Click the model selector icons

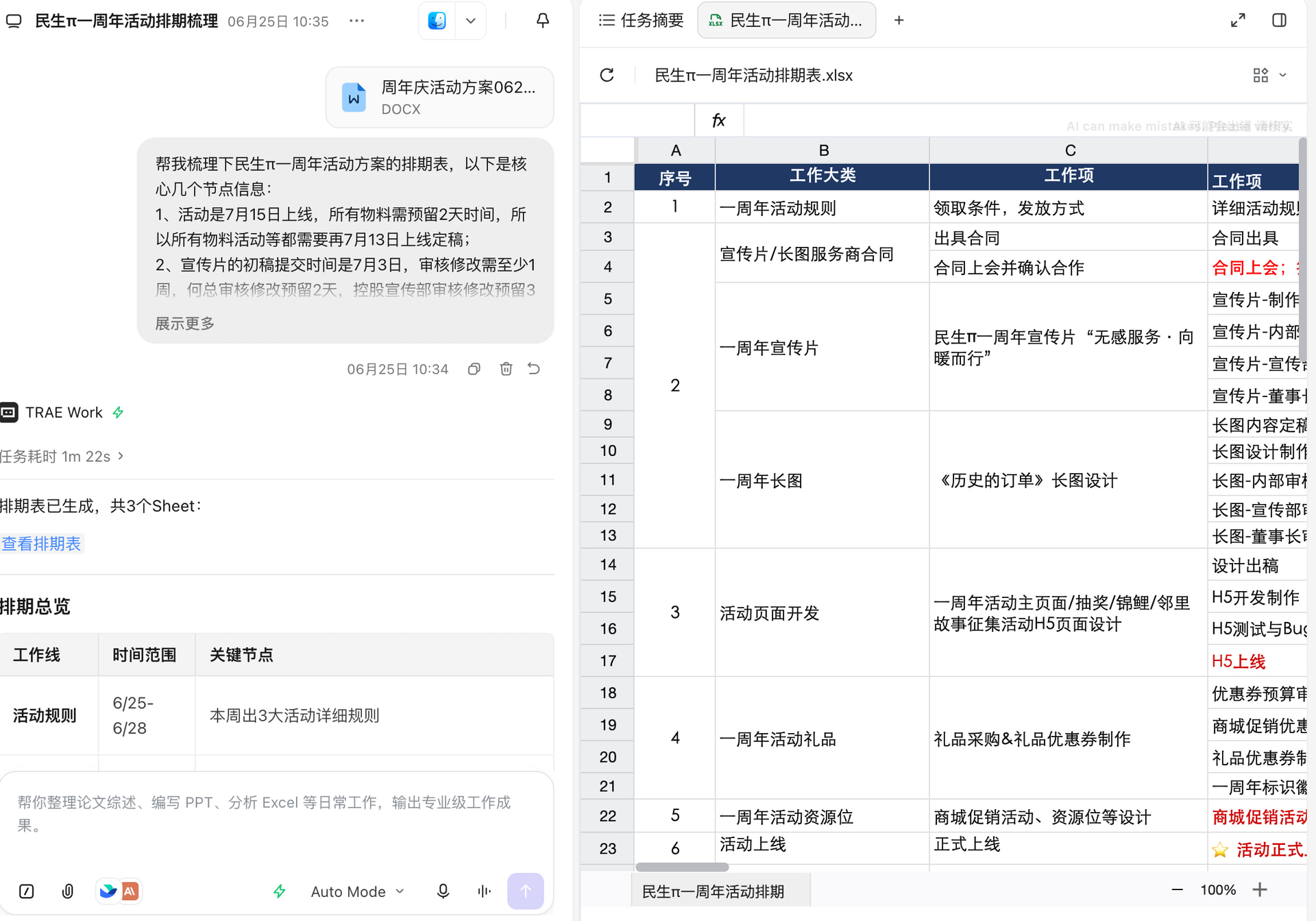pos(119,891)
